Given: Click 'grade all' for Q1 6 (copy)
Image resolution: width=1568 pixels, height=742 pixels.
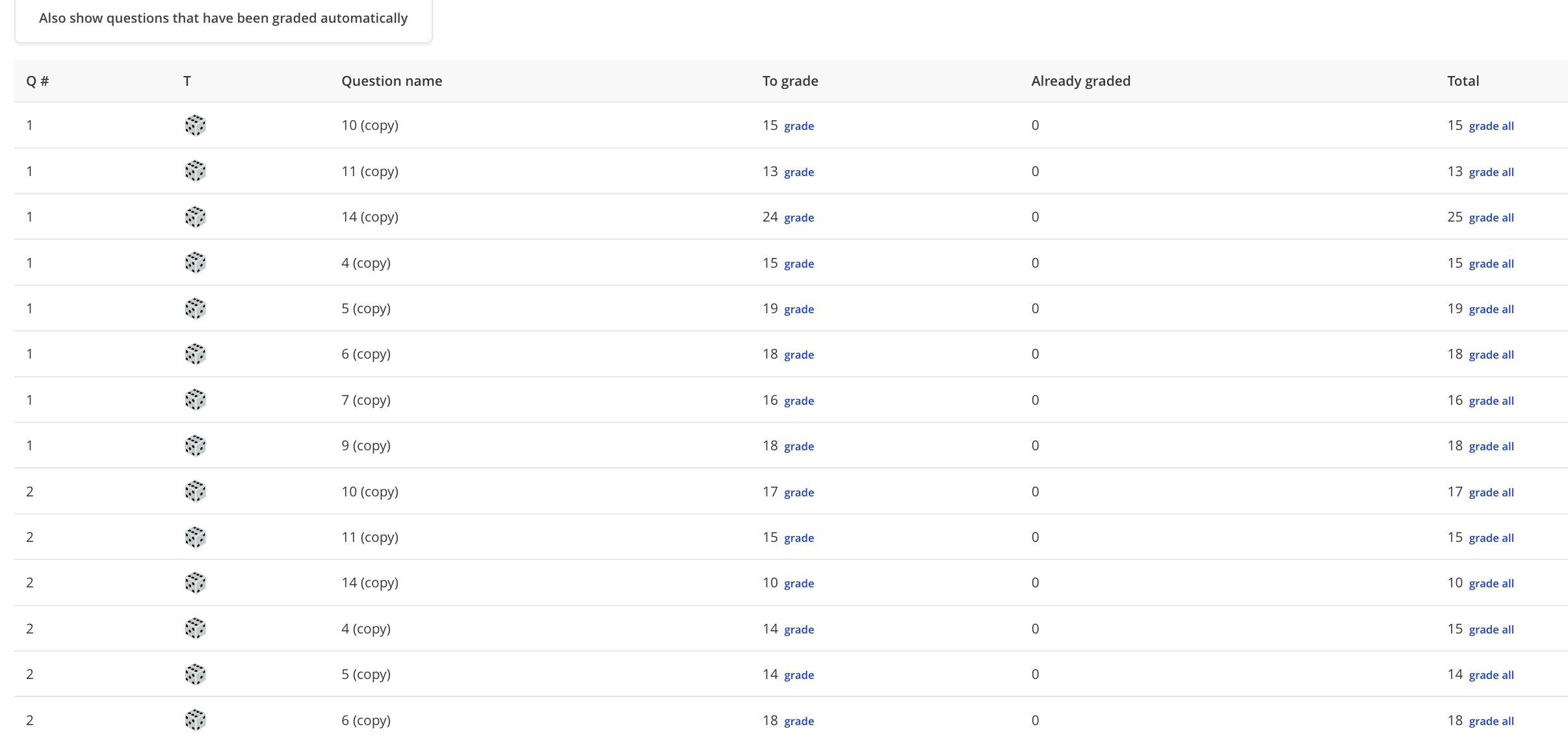Looking at the screenshot, I should [x=1491, y=355].
